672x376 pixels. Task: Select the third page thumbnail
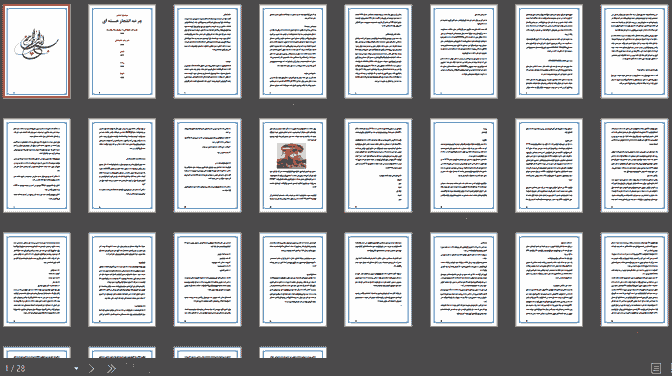coord(207,51)
